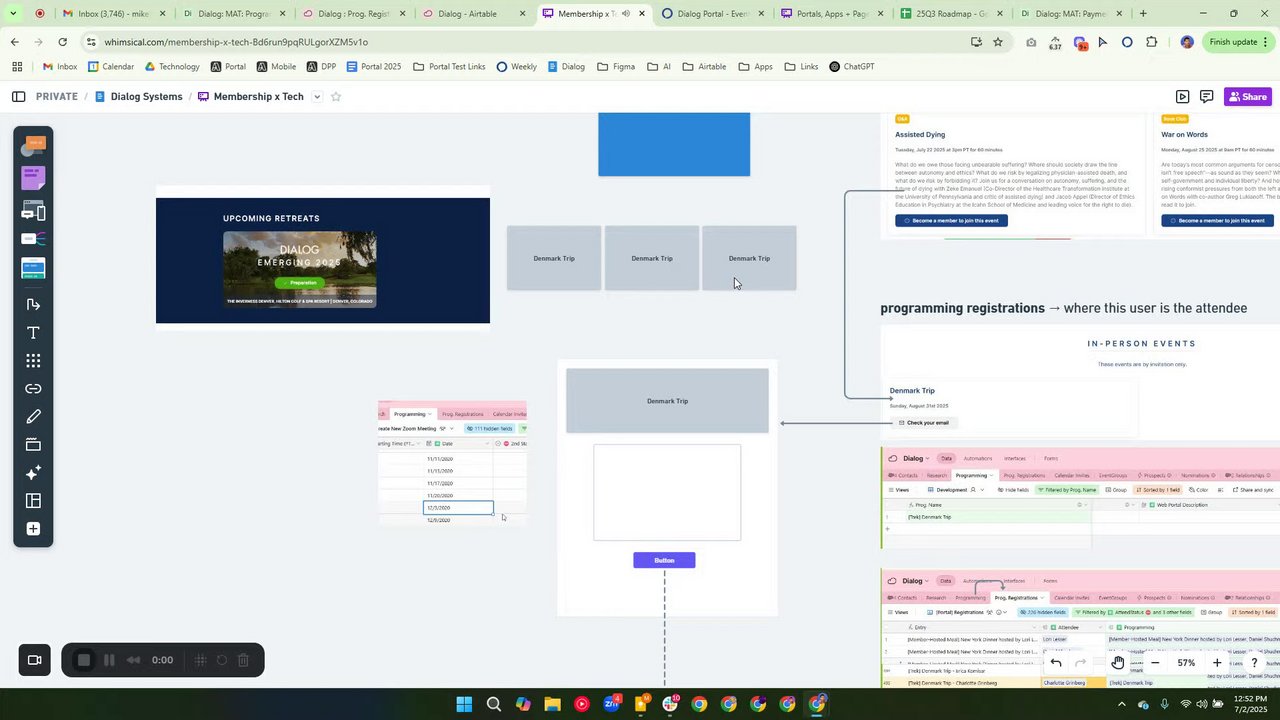
Task: Go back in browser history
Action: click(14, 42)
